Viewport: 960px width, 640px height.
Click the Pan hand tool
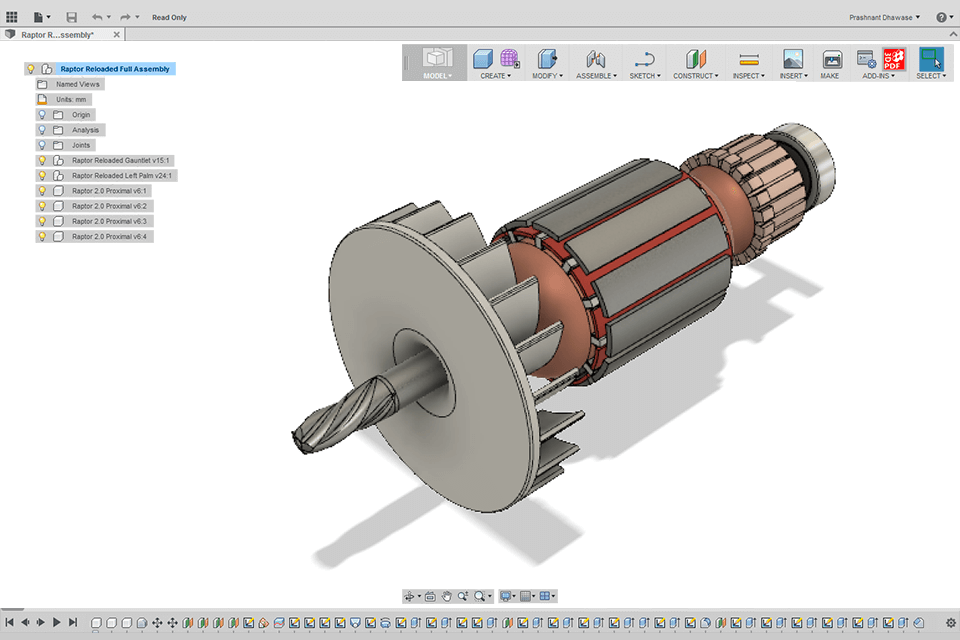pyautogui.click(x=447, y=596)
